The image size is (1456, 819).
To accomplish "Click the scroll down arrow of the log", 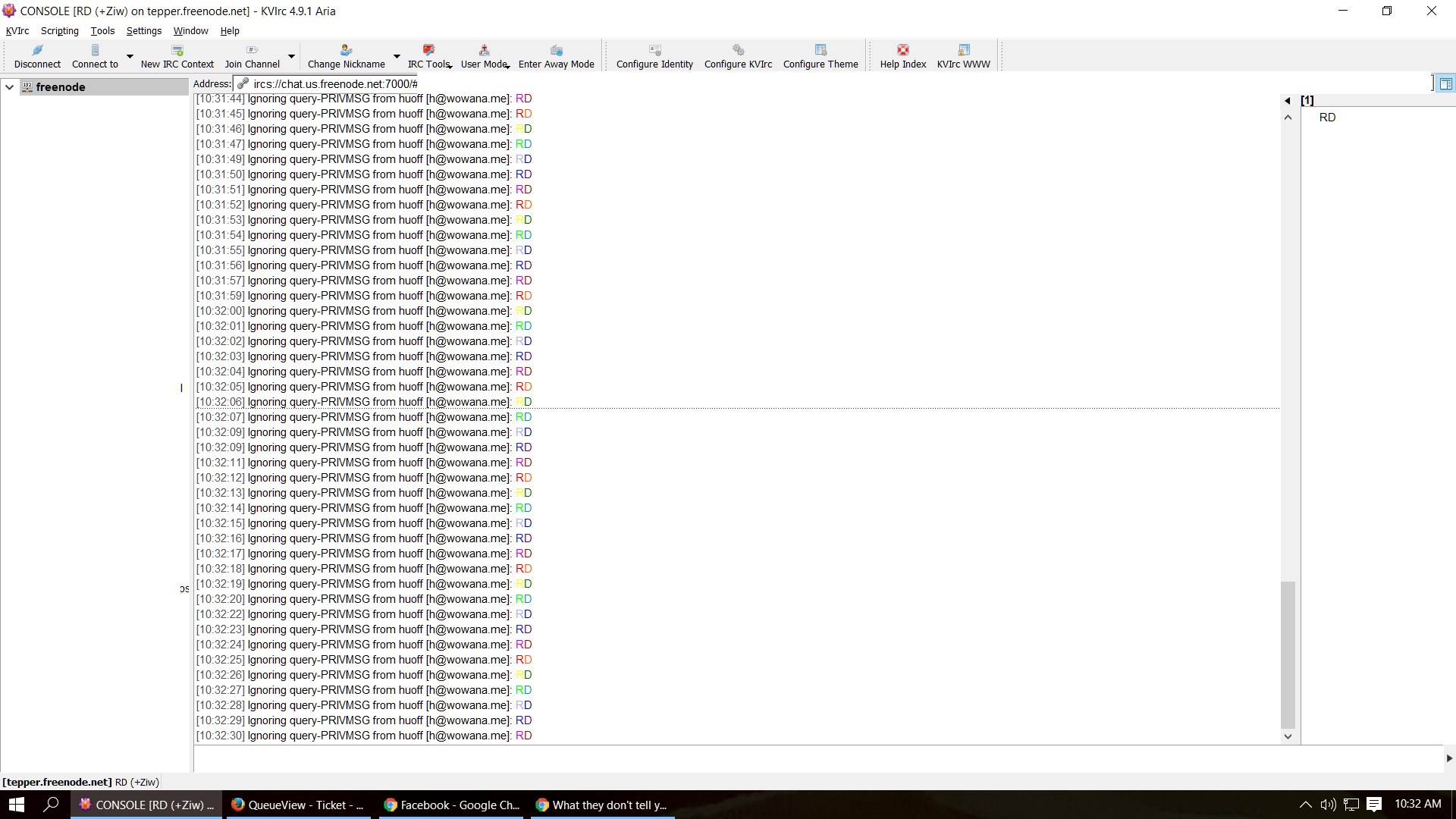I will click(1288, 736).
